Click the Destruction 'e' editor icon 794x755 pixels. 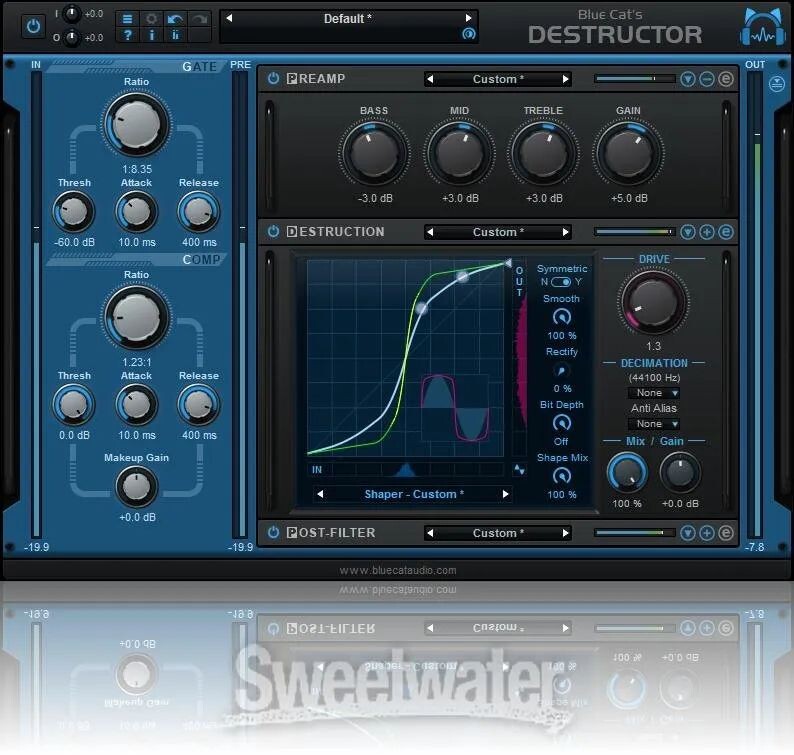726,232
